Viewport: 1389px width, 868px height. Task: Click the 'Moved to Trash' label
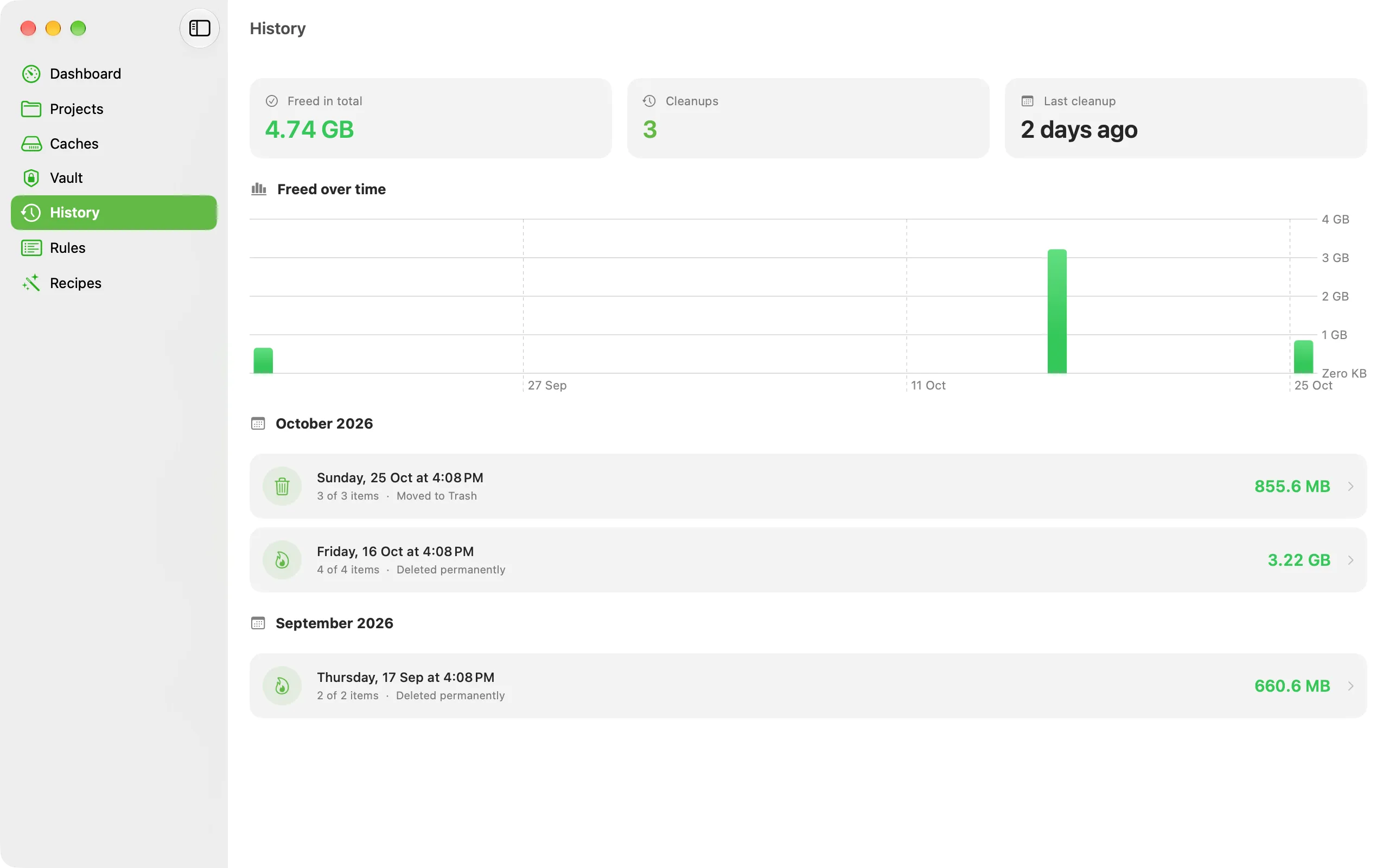click(x=436, y=496)
